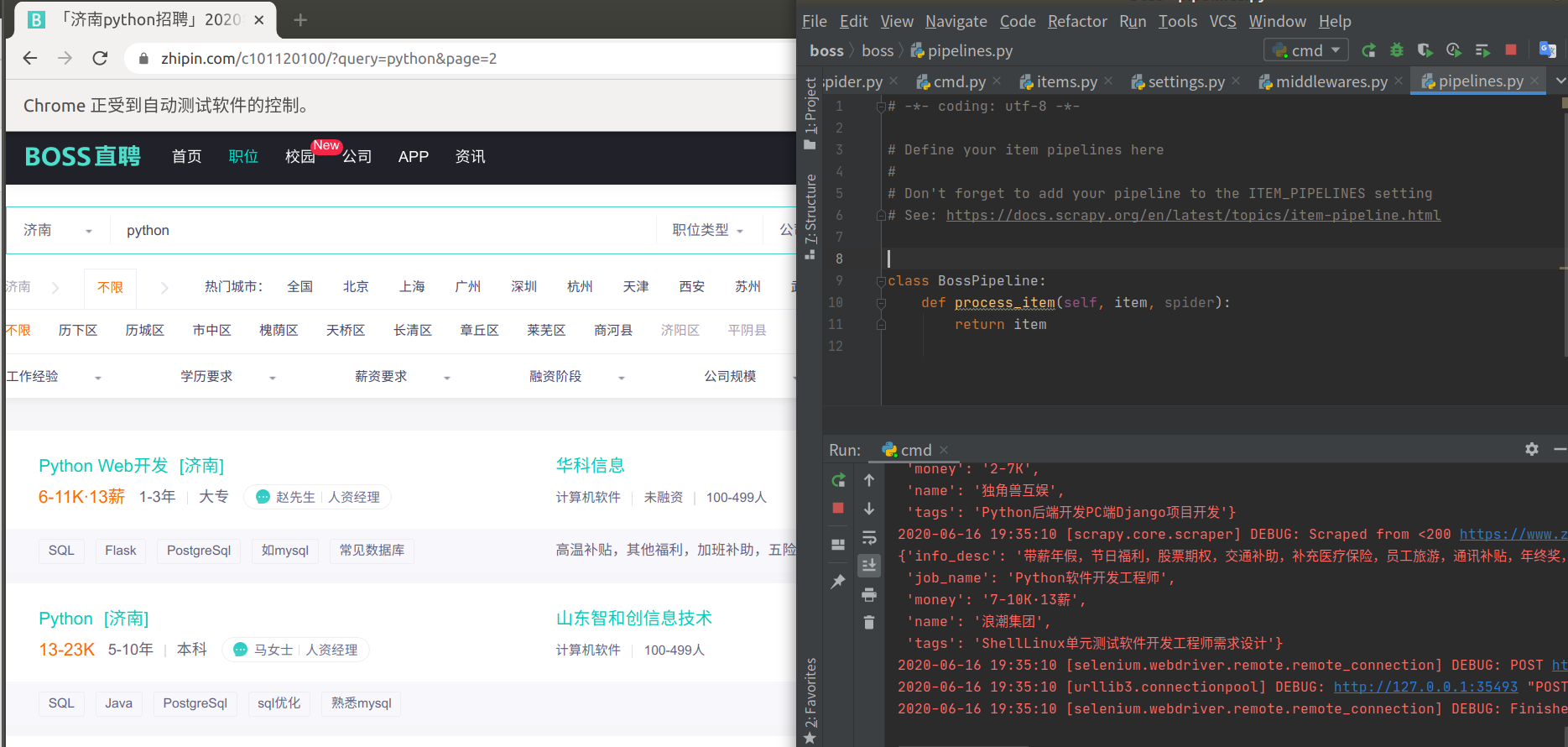
Task: Filter by the 历下区 district
Action: [x=78, y=331]
